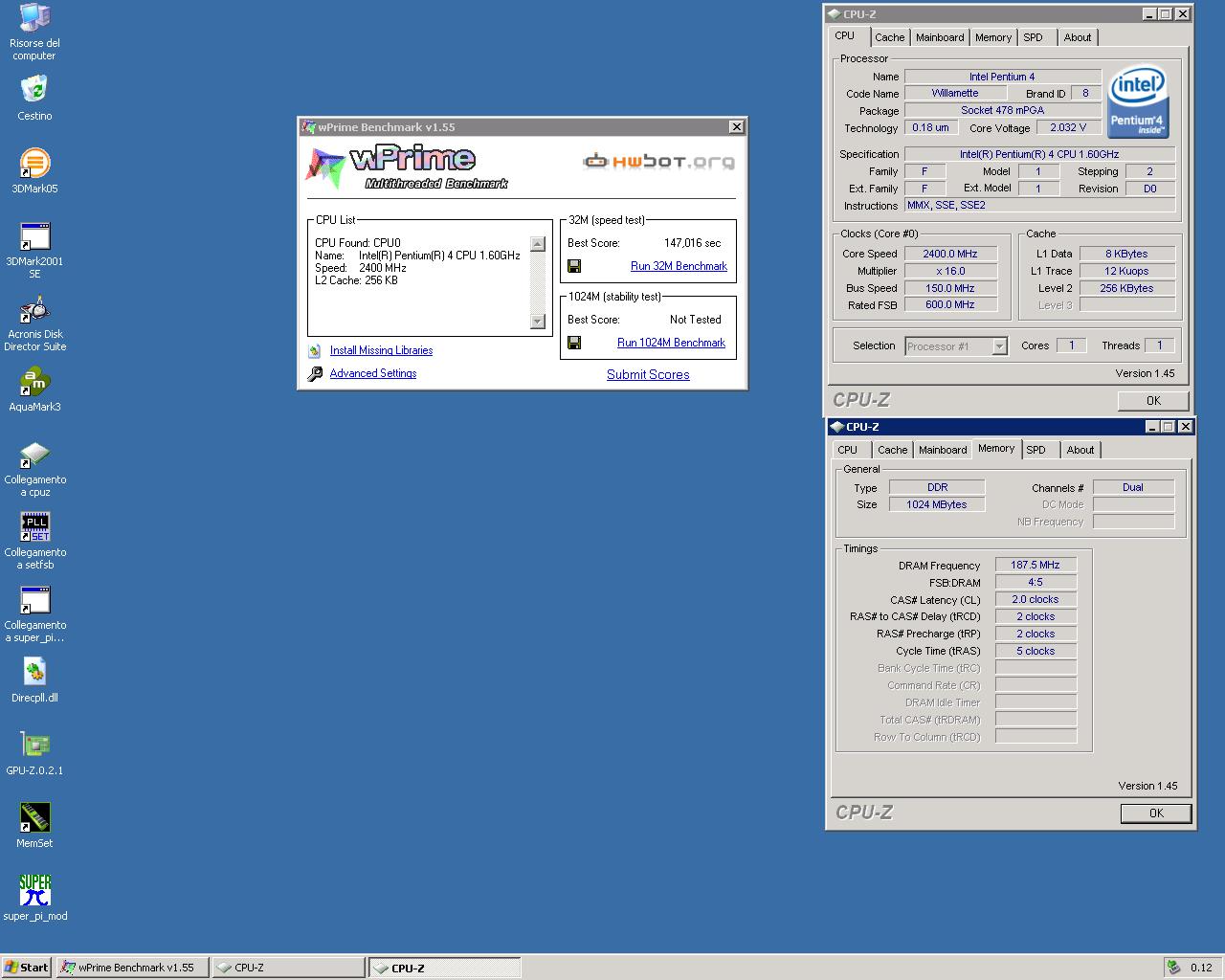Click the hwbot.org logo in wPrime
The height and width of the screenshot is (980, 1225).
pyautogui.click(x=659, y=162)
